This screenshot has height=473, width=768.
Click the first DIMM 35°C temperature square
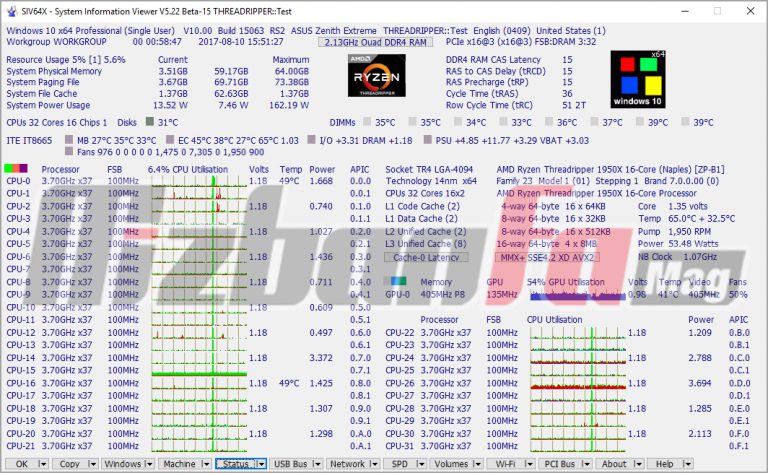pyautogui.click(x=366, y=123)
